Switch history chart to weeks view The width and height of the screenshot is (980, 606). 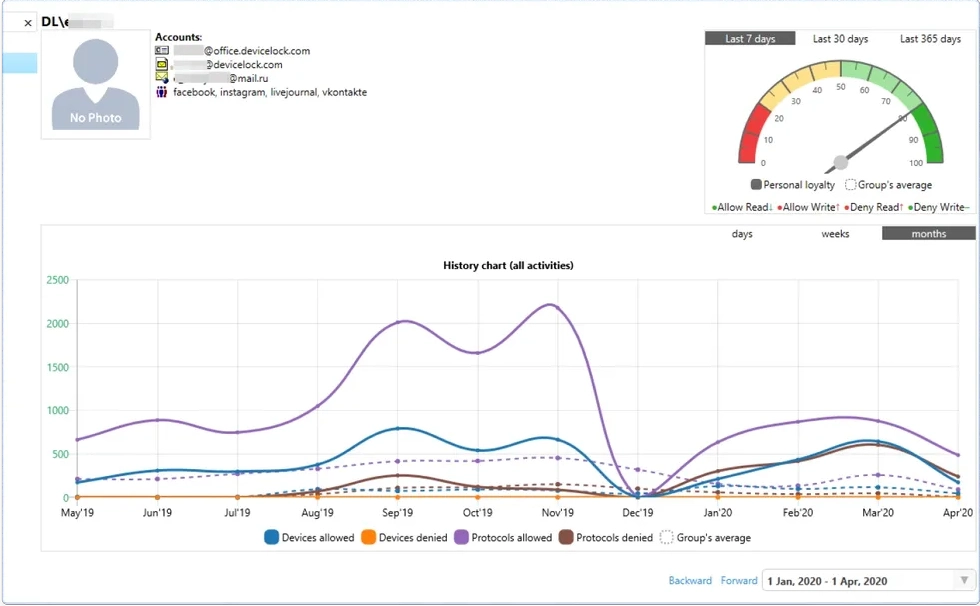(x=835, y=234)
